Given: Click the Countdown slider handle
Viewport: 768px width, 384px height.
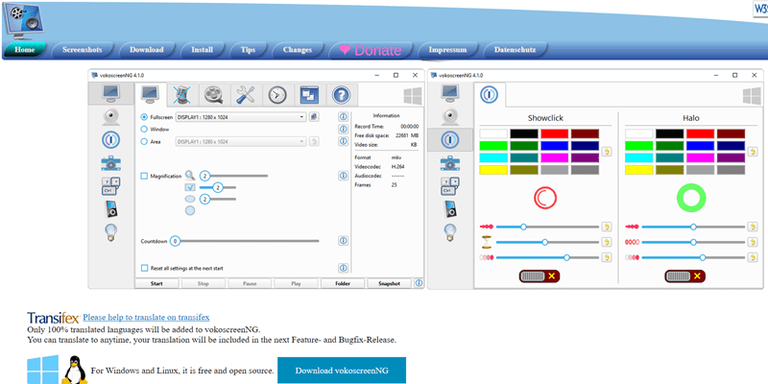Looking at the screenshot, I should coord(175,241).
